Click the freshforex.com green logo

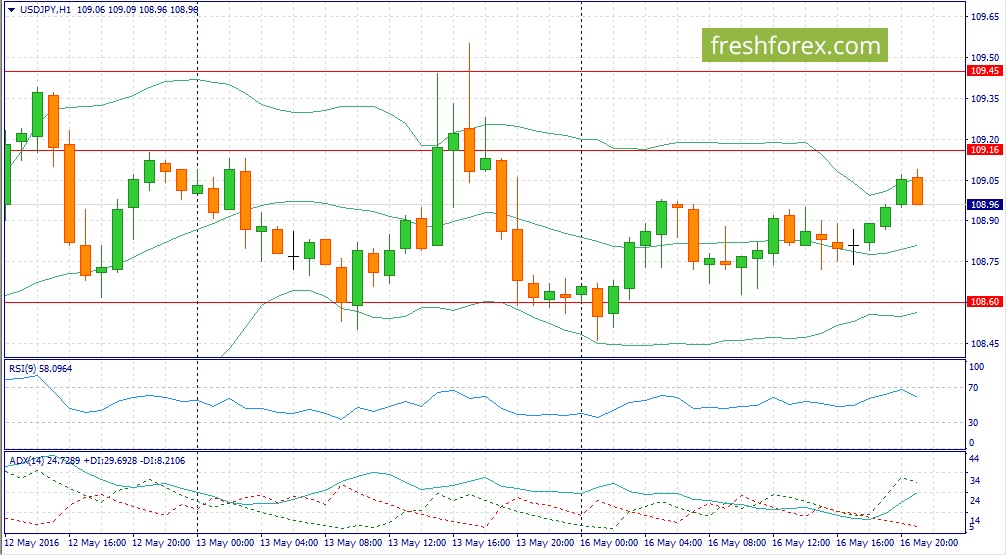(795, 45)
